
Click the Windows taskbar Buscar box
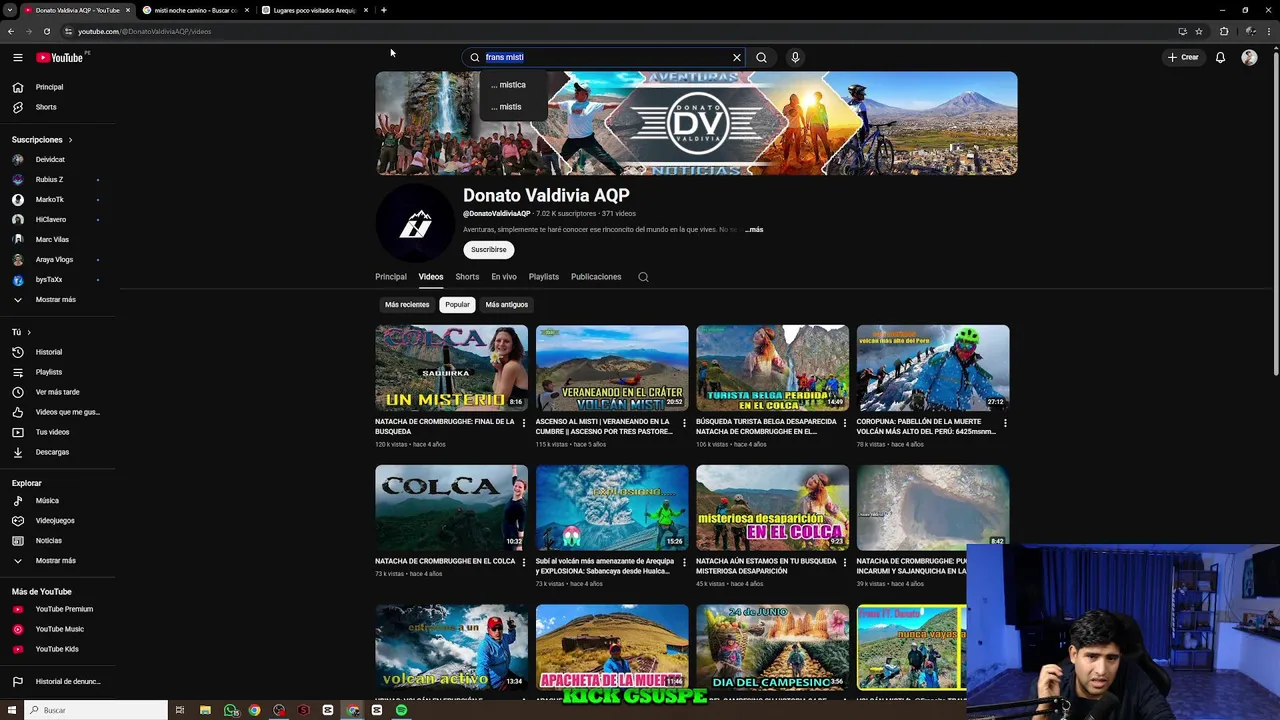[95, 710]
